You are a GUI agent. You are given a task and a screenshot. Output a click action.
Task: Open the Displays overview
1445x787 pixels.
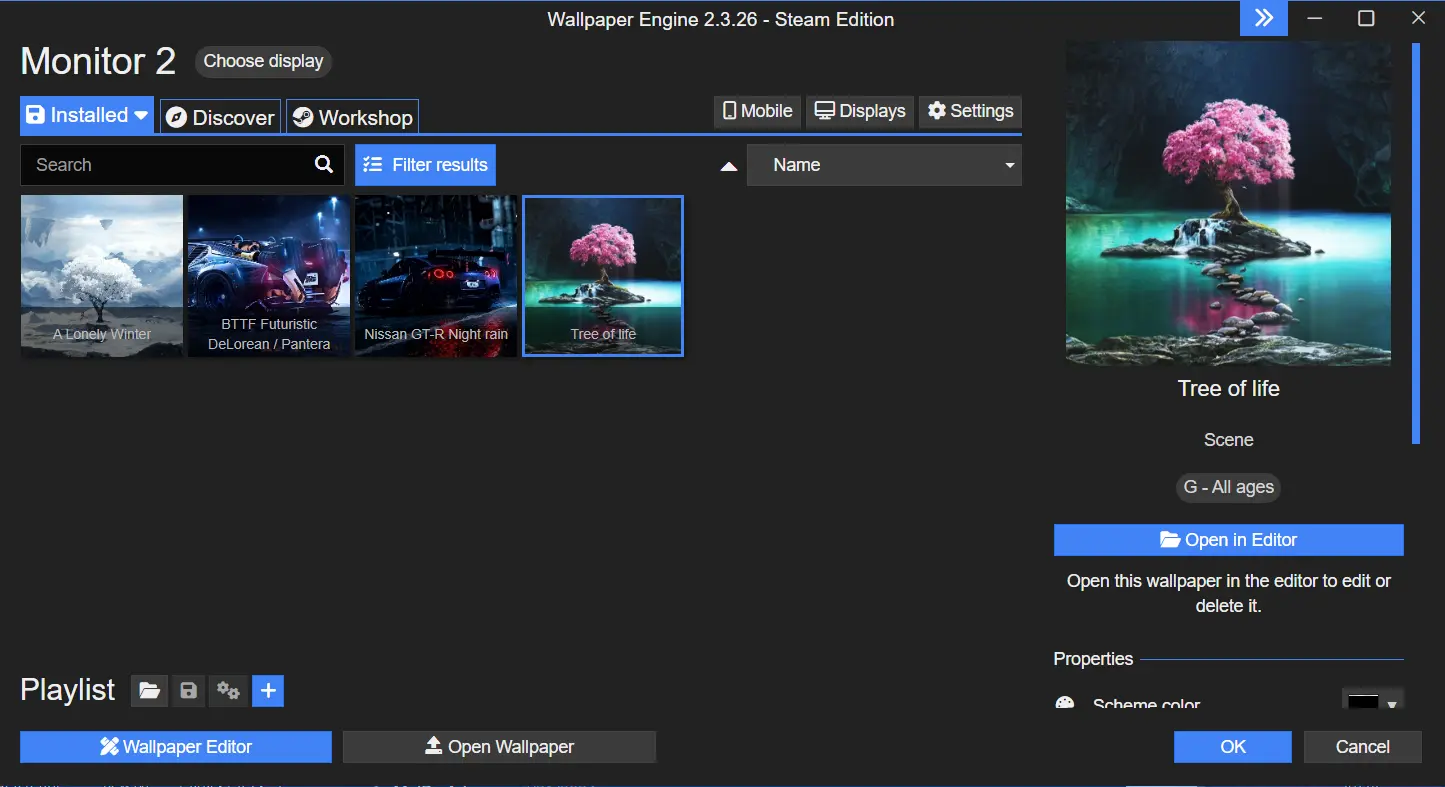coord(860,111)
